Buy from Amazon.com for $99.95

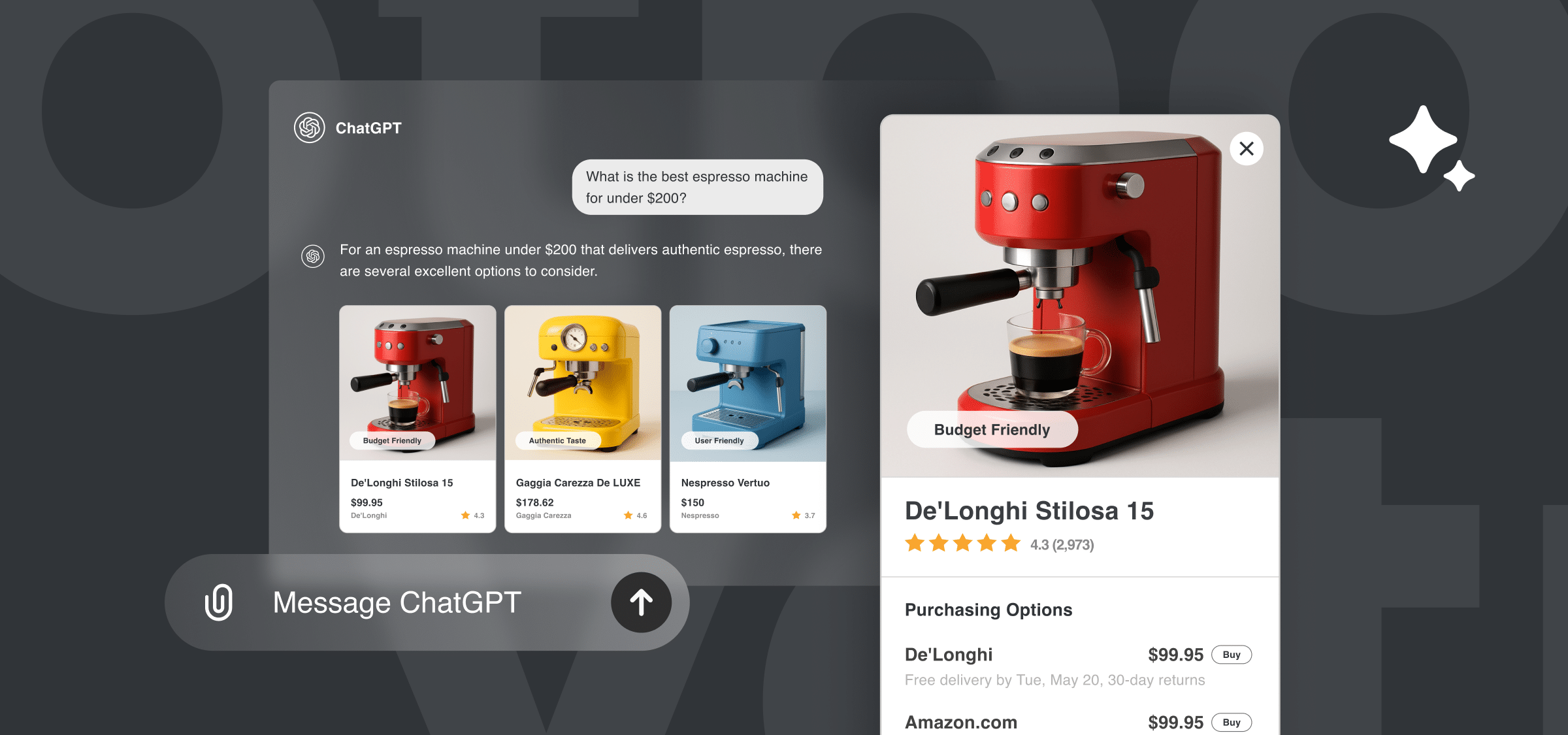(x=1232, y=723)
